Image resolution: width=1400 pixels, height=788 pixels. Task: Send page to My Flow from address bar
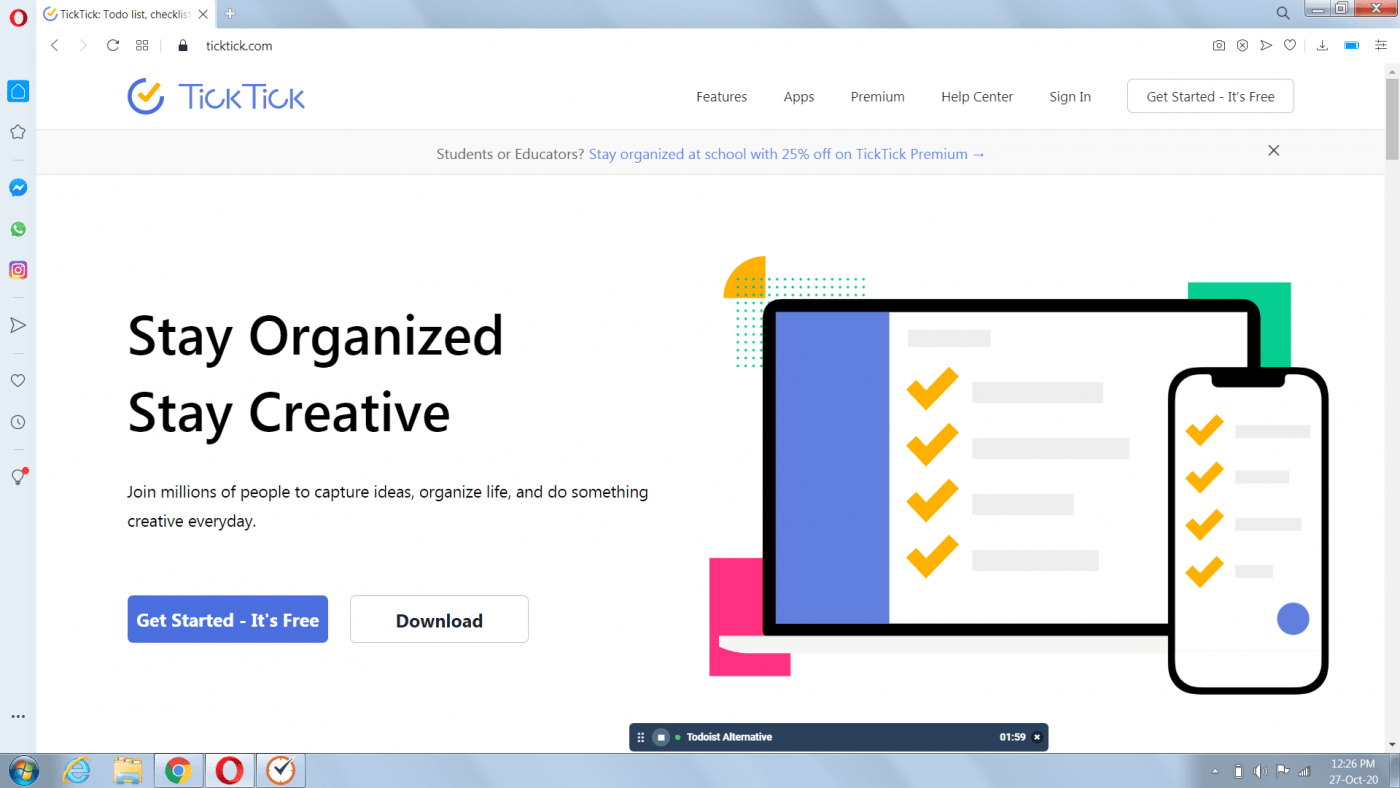coord(1266,46)
